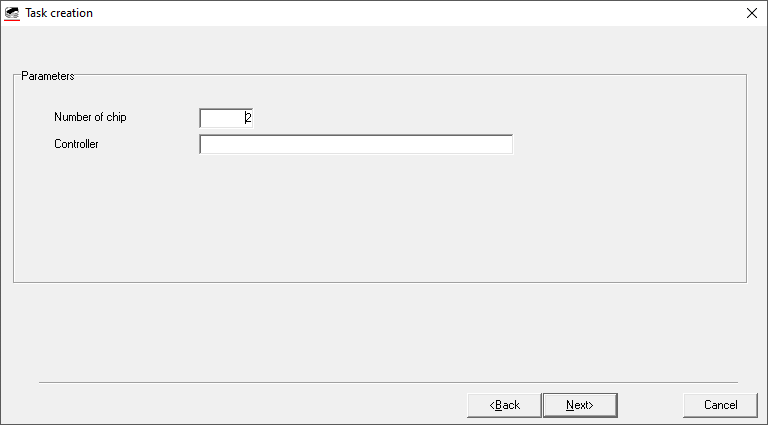Click the "Task creation" title text
The height and width of the screenshot is (425, 768).
pyautogui.click(x=59, y=13)
